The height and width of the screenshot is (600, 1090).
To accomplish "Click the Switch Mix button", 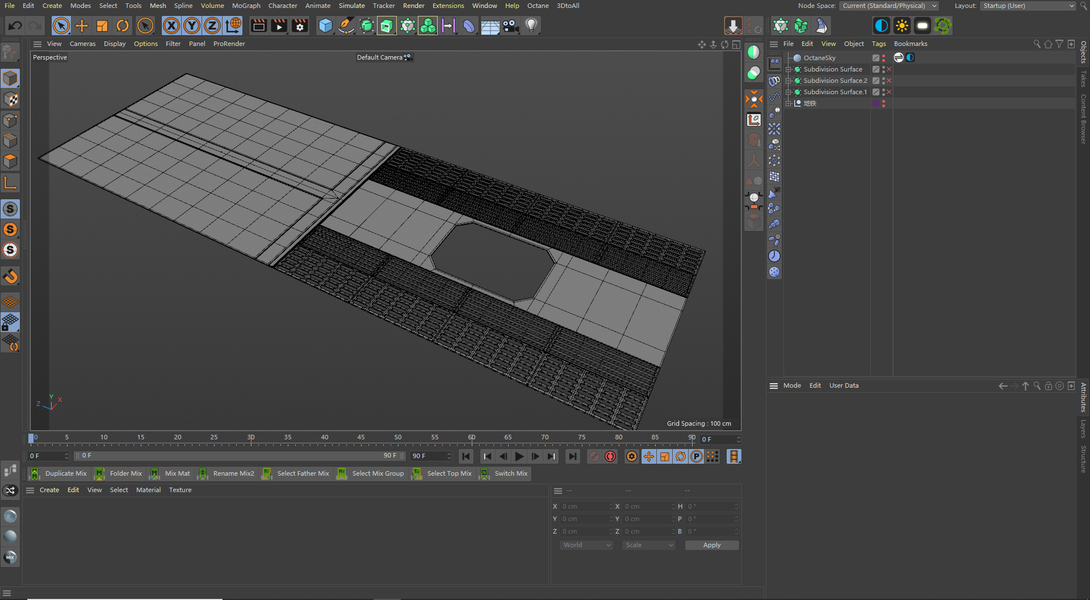I will pos(510,474).
